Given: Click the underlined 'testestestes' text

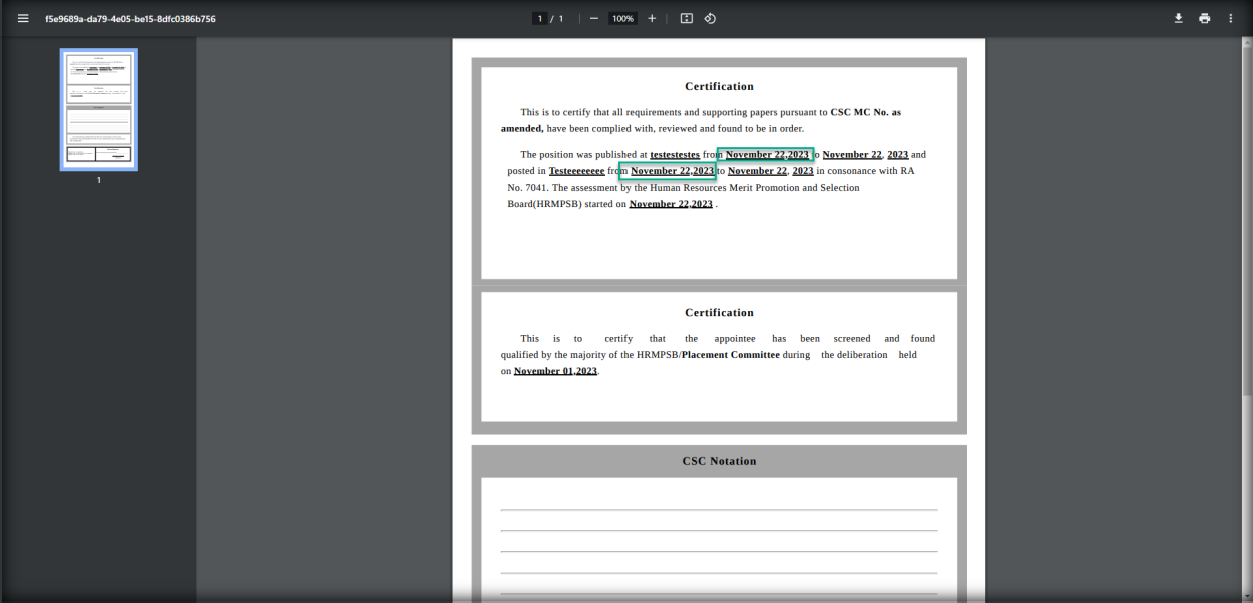Looking at the screenshot, I should click(x=675, y=154).
